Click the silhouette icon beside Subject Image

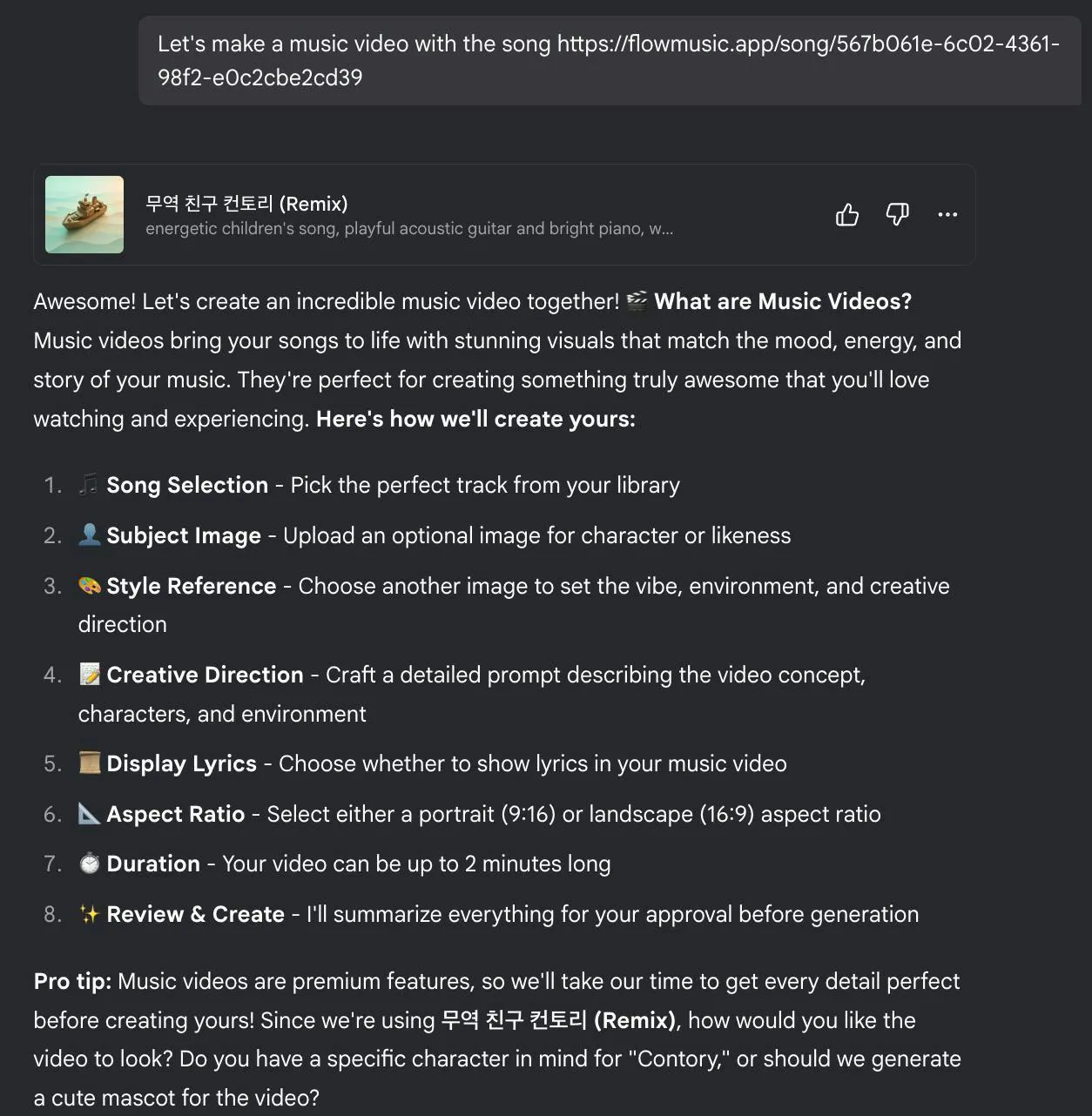coord(89,534)
